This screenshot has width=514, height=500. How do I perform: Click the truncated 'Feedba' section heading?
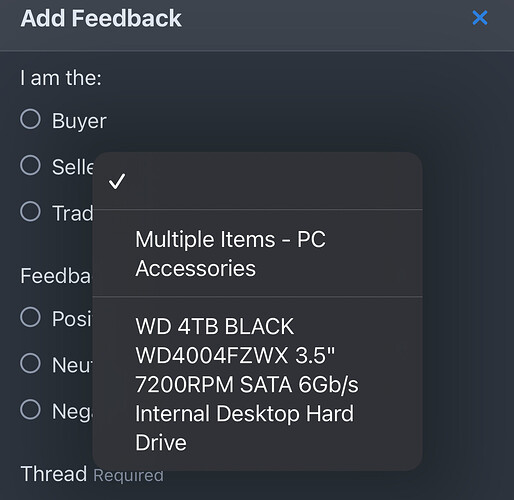click(55, 276)
